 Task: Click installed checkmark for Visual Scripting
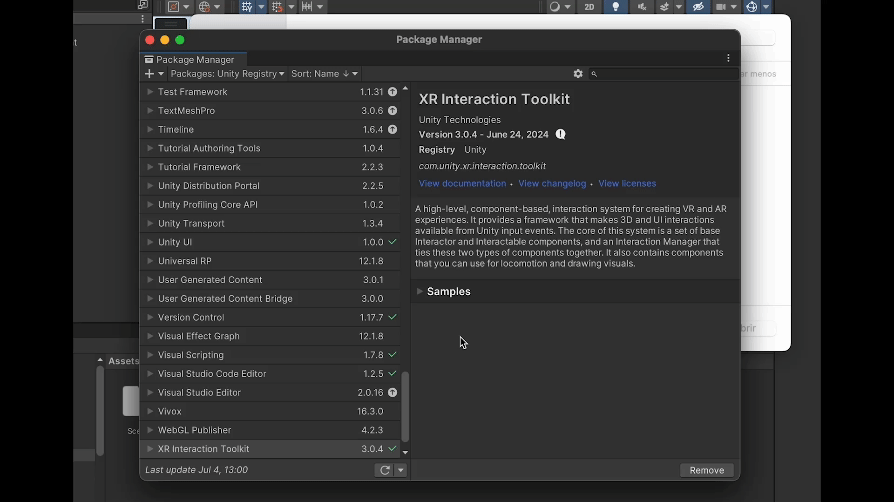[x=392, y=355]
